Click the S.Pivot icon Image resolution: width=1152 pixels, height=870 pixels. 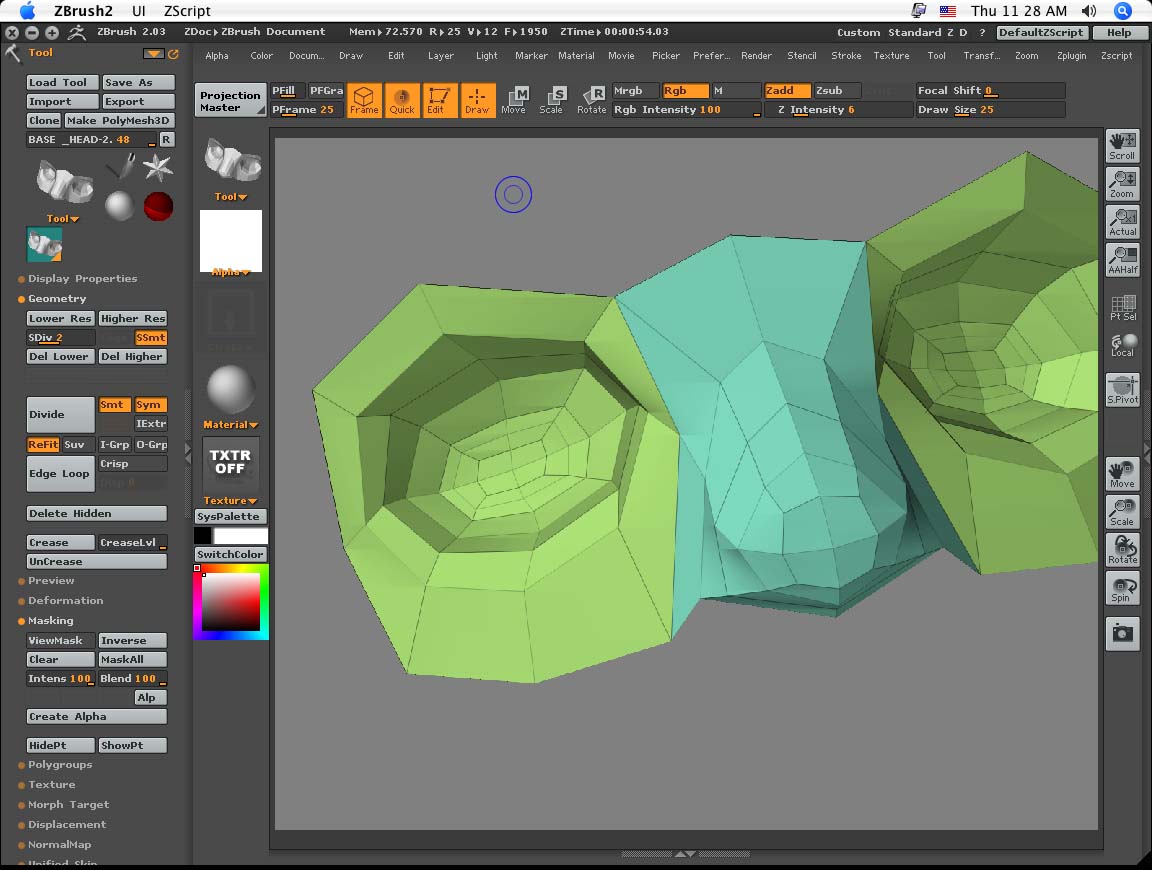click(x=1123, y=389)
